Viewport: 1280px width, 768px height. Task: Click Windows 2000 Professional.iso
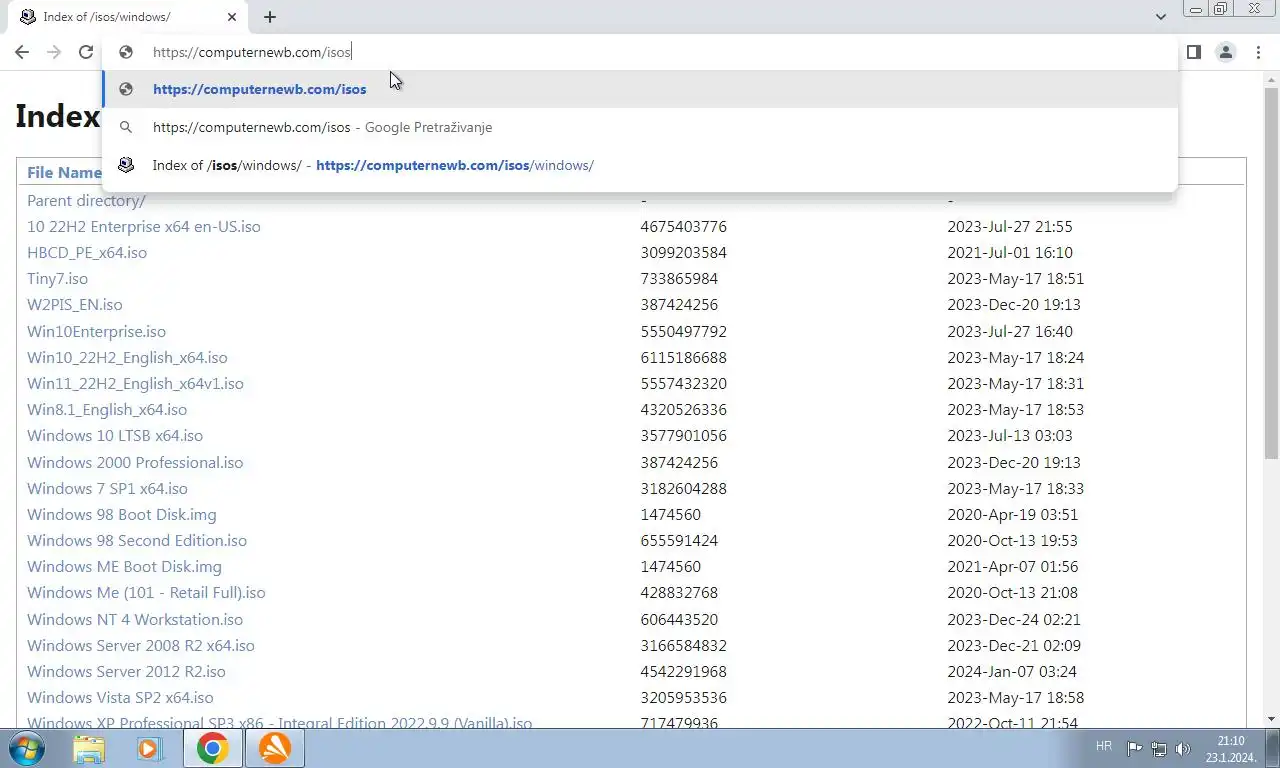135,462
